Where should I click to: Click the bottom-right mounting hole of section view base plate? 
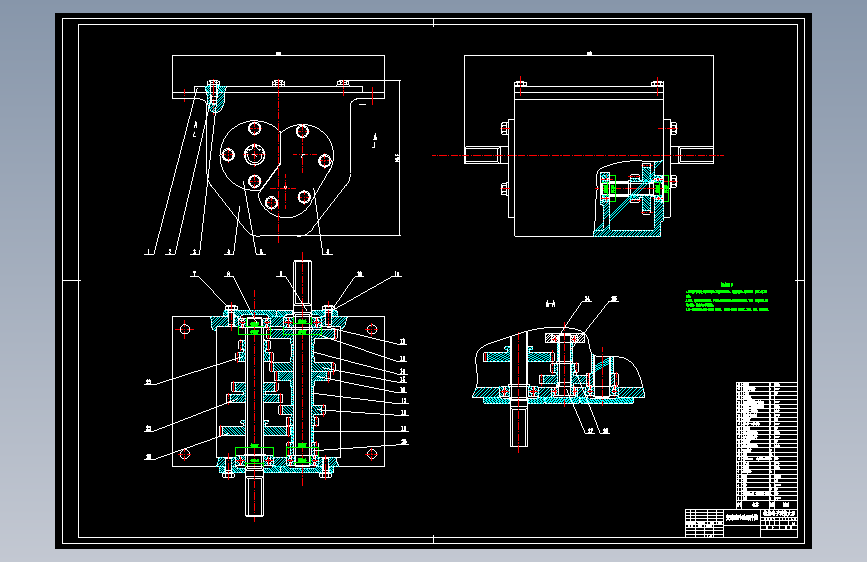(x=372, y=454)
